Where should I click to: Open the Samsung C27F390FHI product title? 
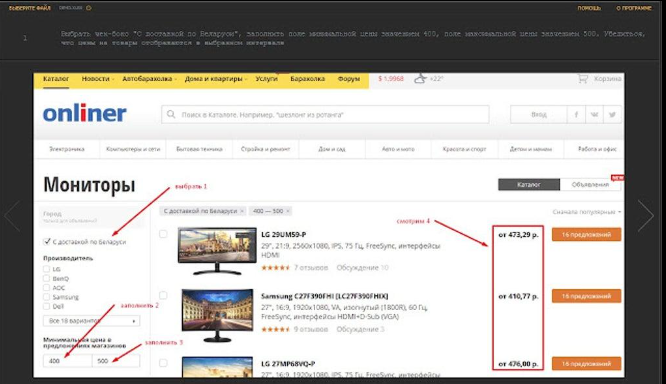pos(325,296)
